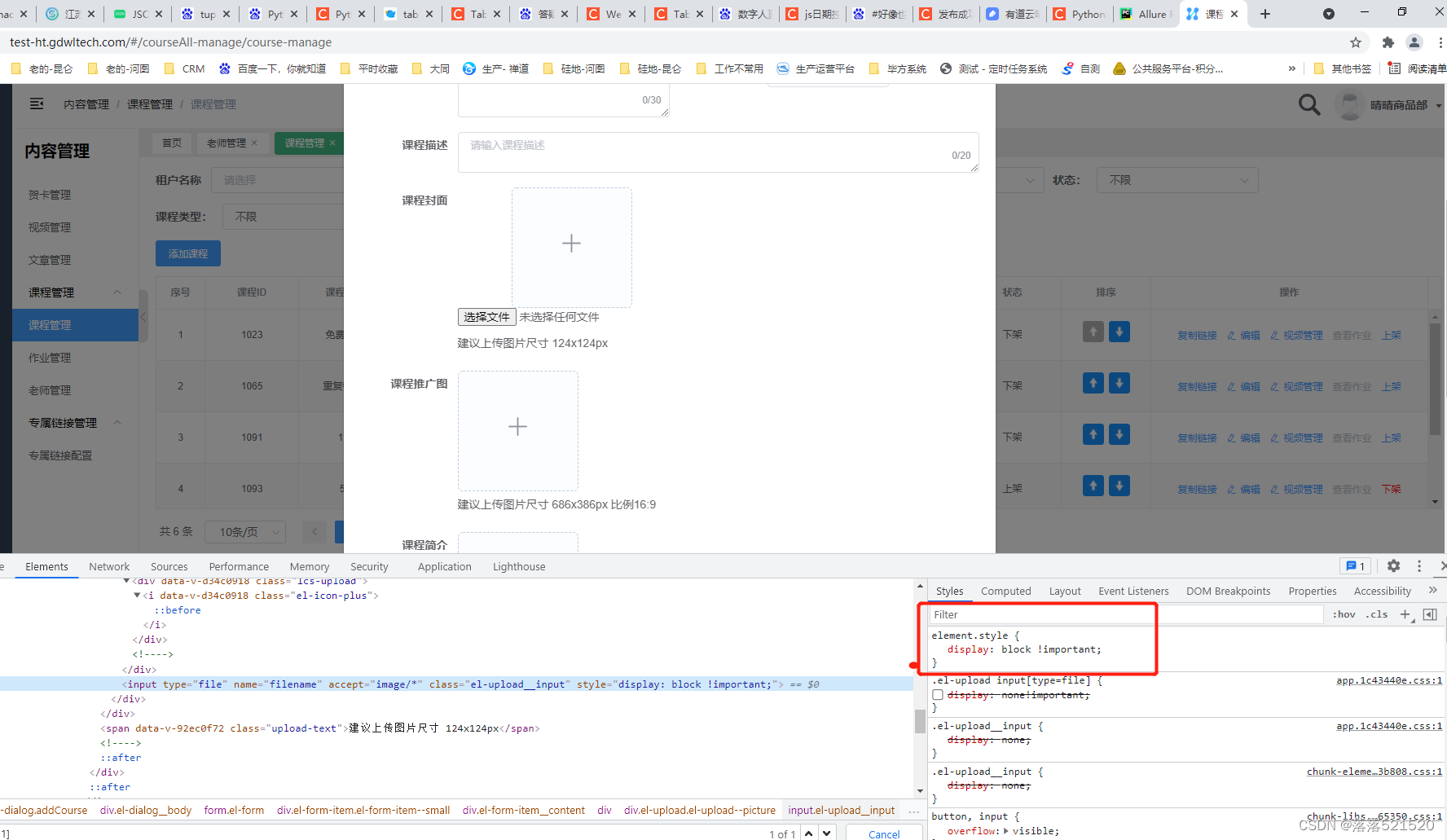
Task: Go to previous search result in DevTools
Action: 808,833
